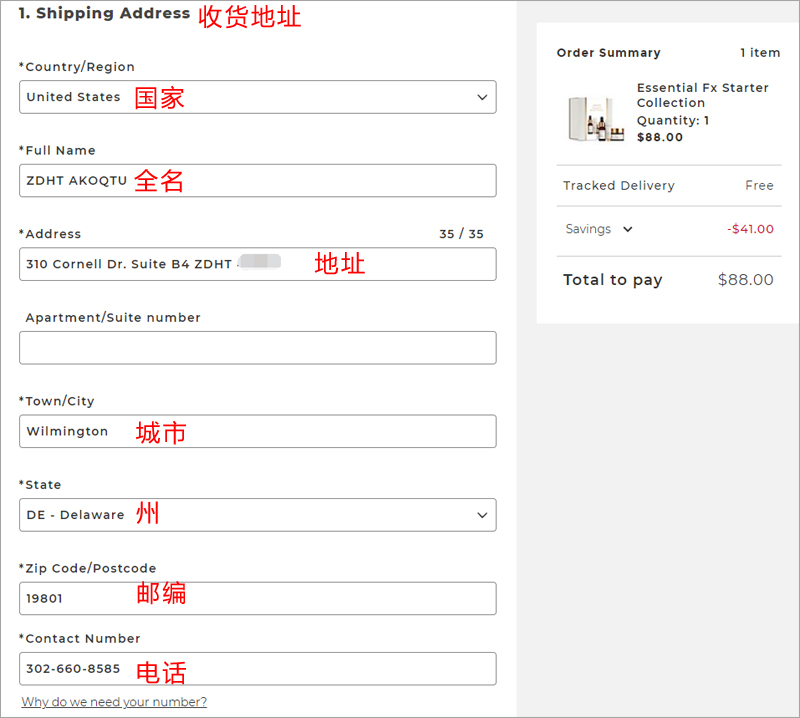
Task: Click the Quantity: 1 text under product
Action: 673,121
